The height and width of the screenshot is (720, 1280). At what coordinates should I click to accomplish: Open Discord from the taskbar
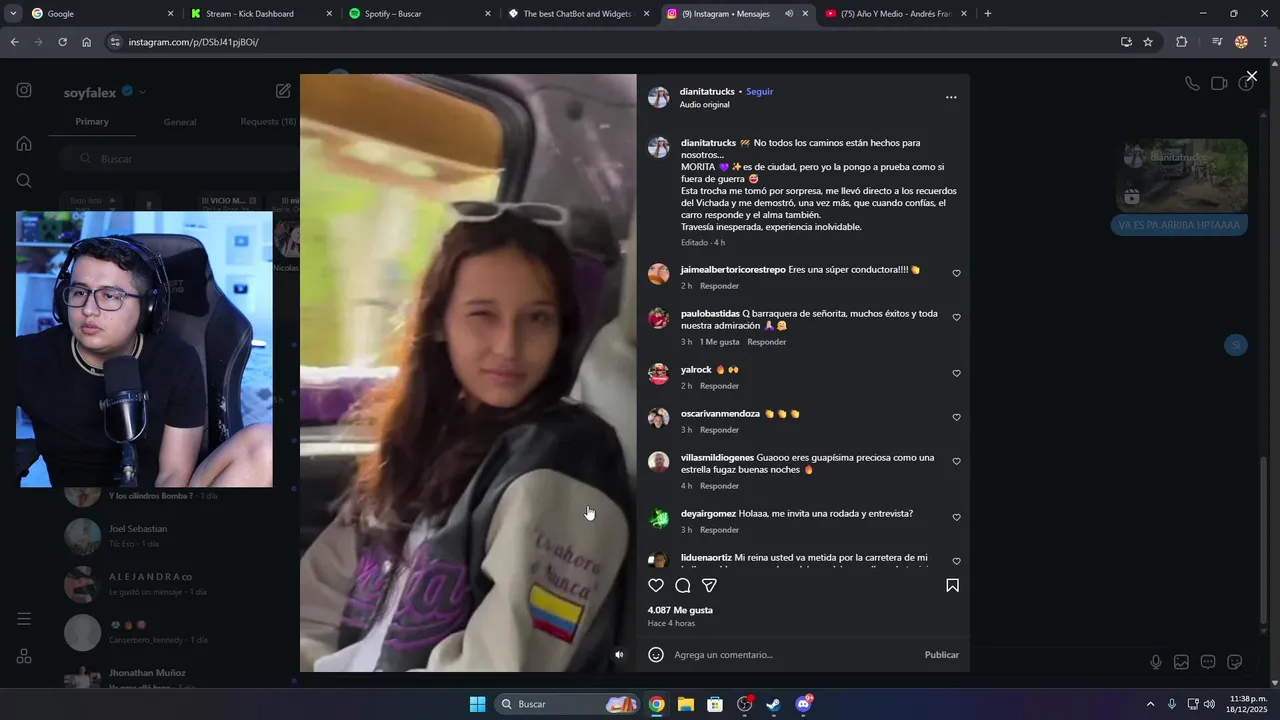coord(803,704)
